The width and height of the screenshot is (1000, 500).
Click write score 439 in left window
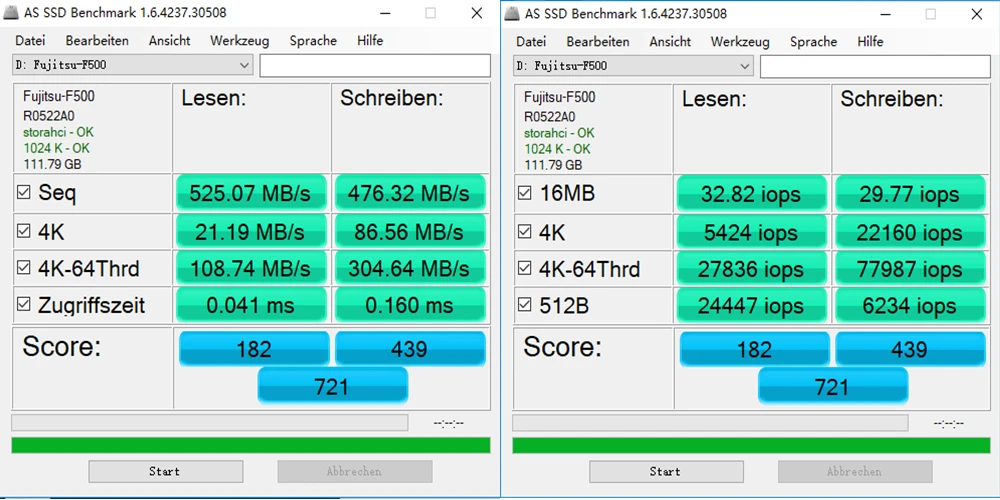(409, 348)
